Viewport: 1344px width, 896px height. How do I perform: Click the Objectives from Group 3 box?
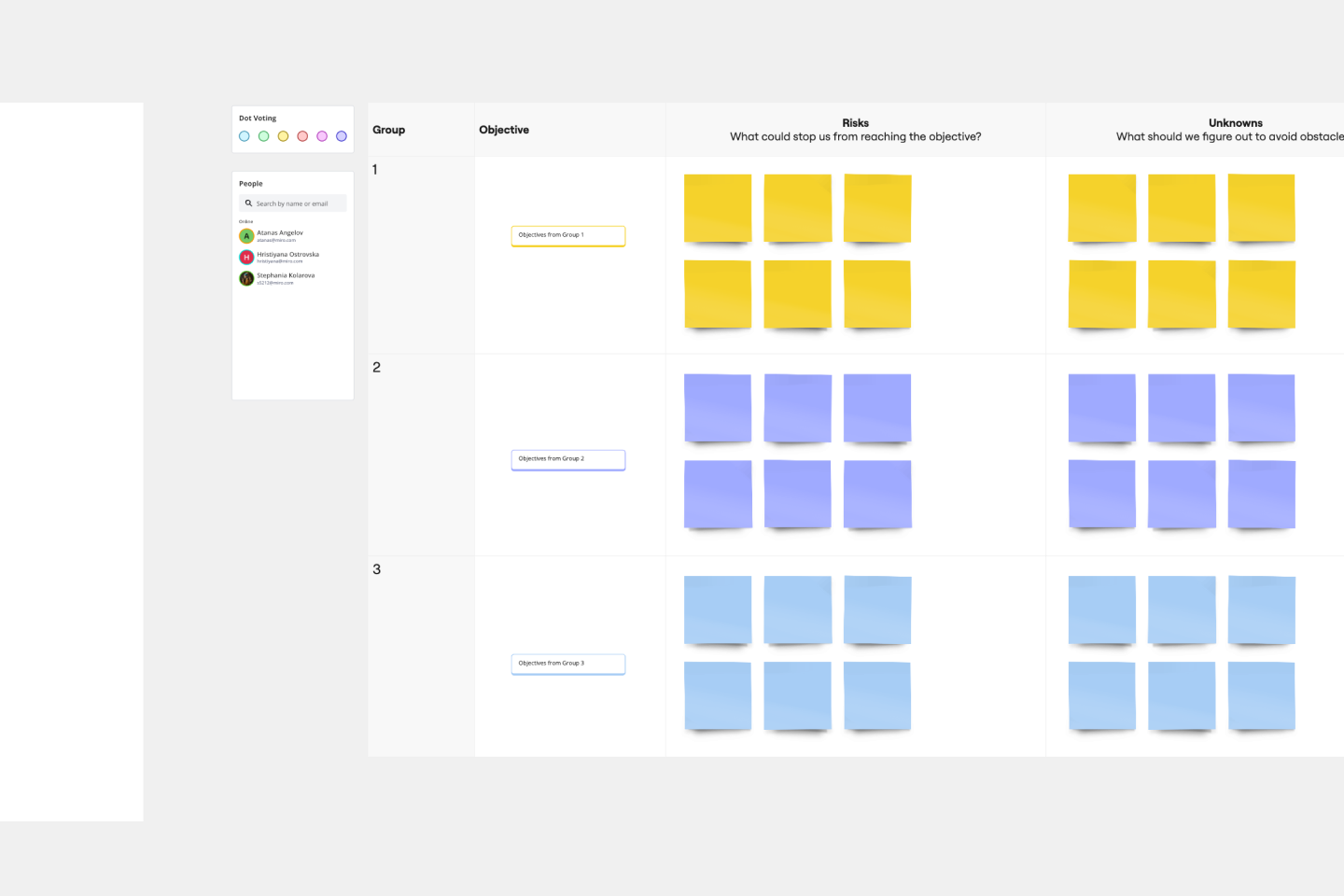pyautogui.click(x=567, y=664)
